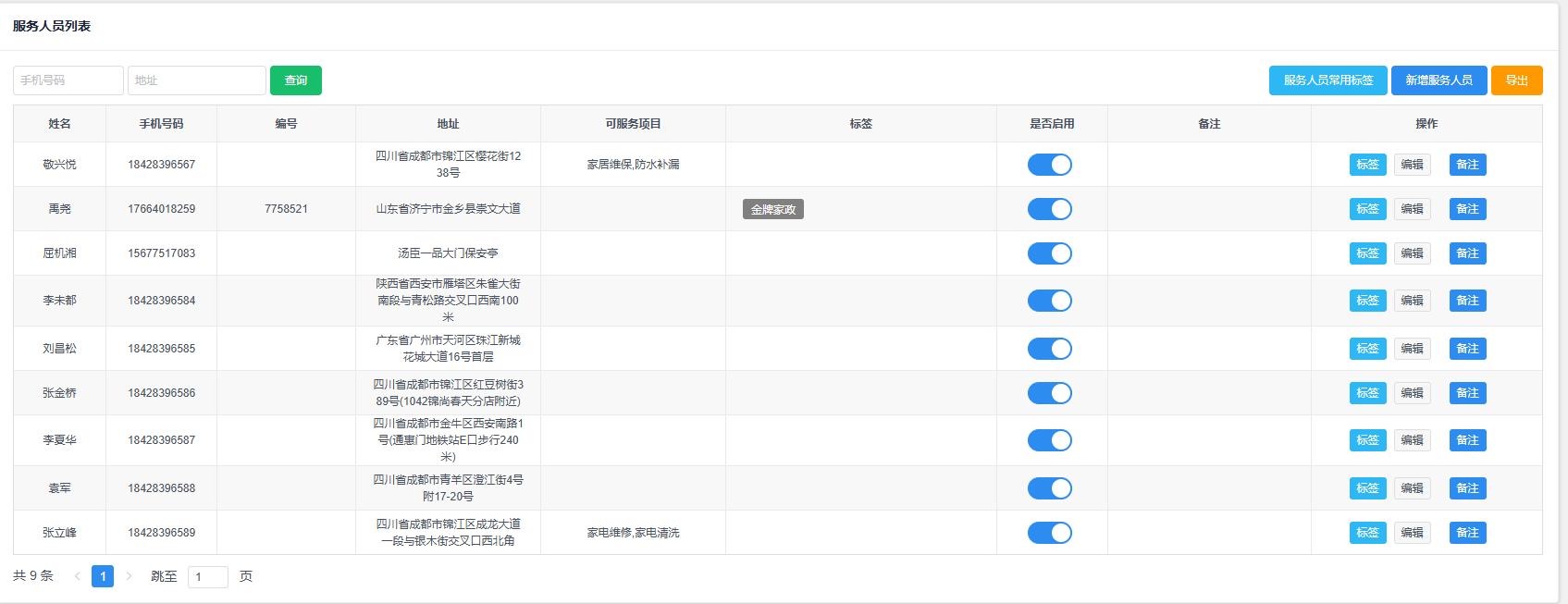Disable the toggle for 敬兴悦

click(1050, 165)
